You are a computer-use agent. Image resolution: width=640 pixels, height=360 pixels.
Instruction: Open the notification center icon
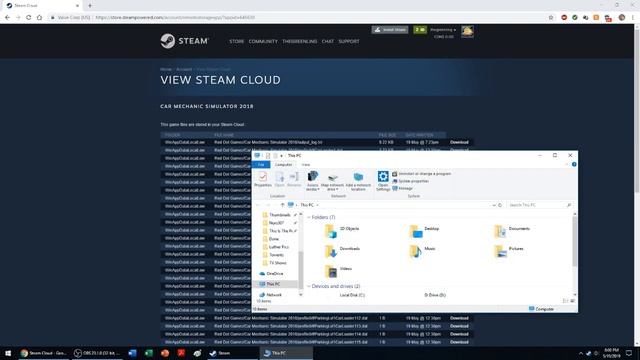coord(629,353)
